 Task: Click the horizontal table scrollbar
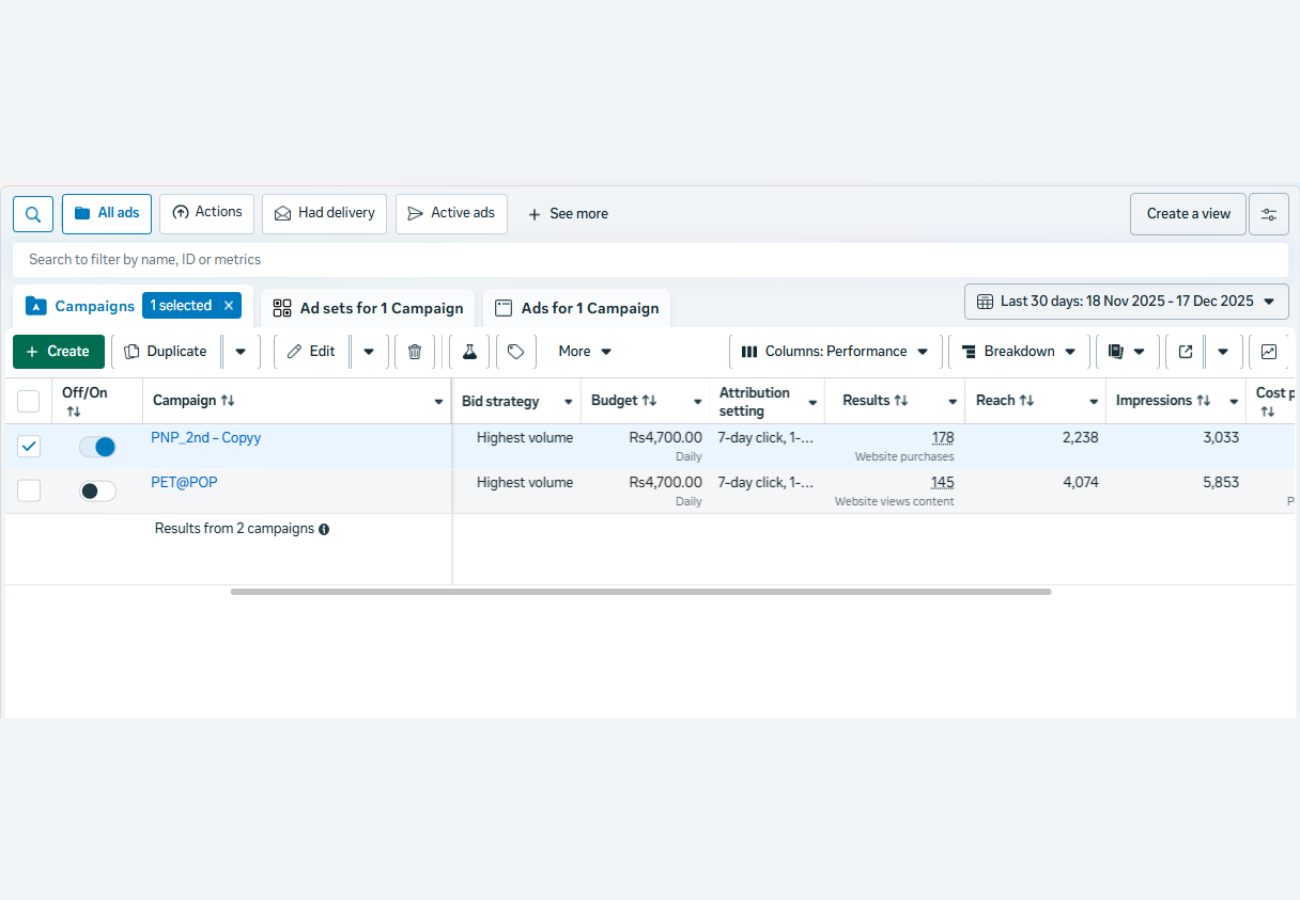tap(640, 592)
